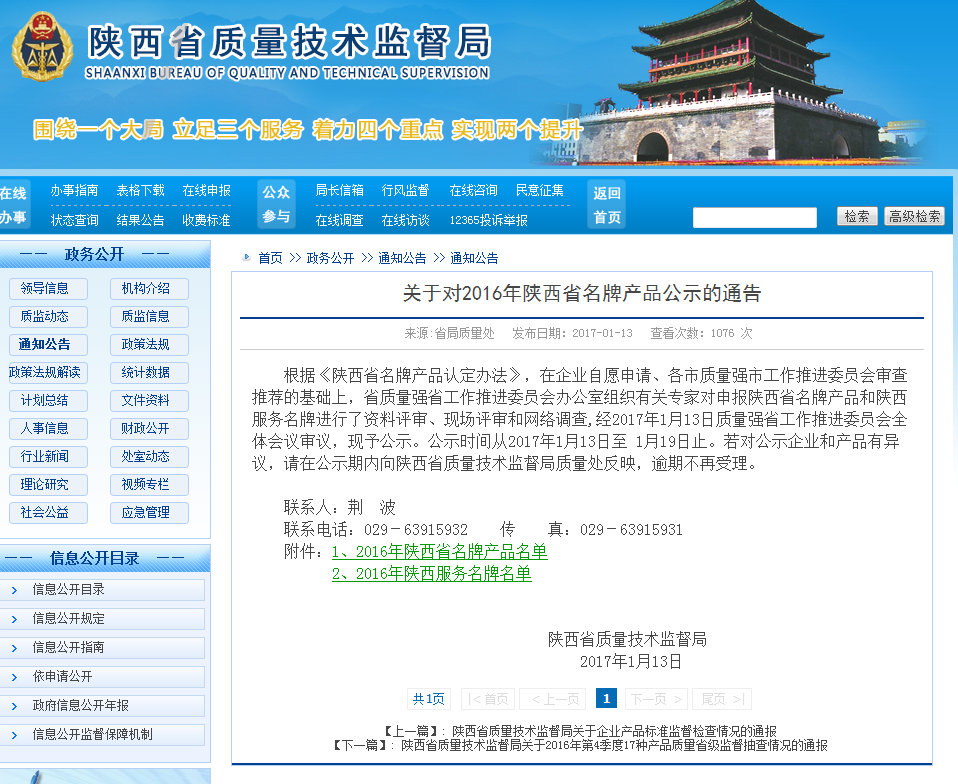Viewport: 958px width, 784px height.
Task: Click in the search text field
Action: click(754, 217)
